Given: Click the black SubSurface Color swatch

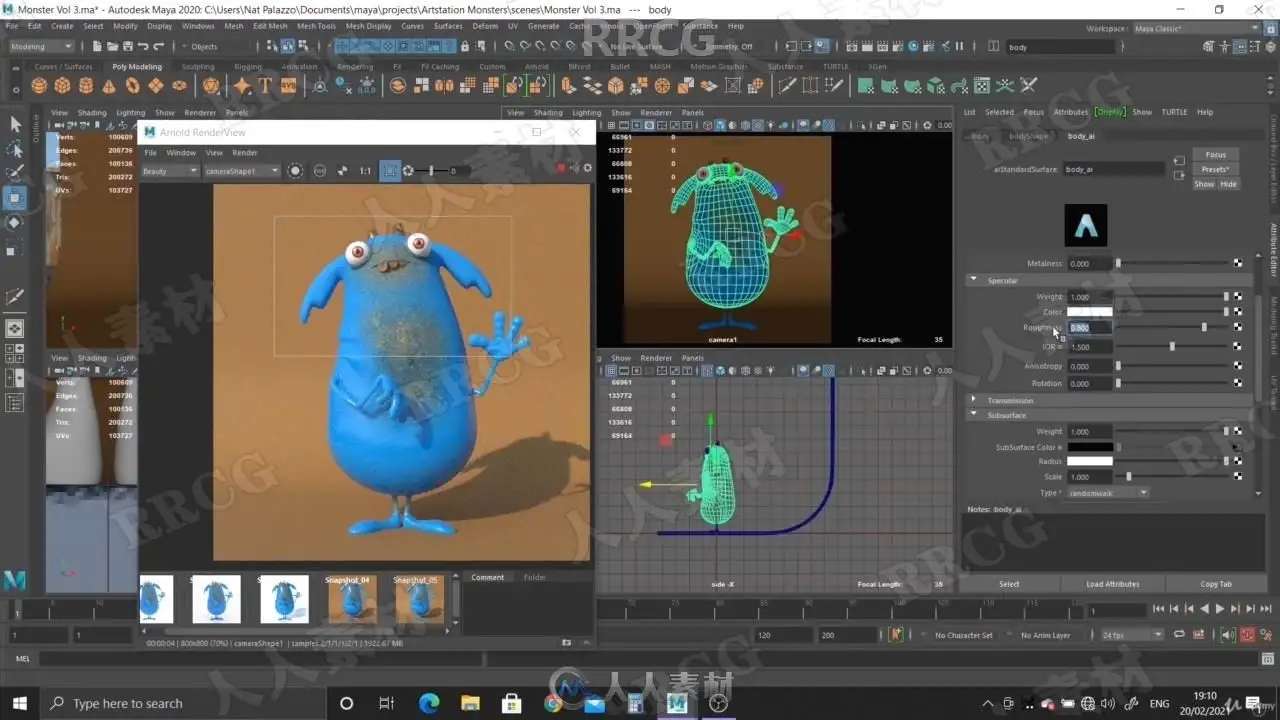Looking at the screenshot, I should point(1089,447).
